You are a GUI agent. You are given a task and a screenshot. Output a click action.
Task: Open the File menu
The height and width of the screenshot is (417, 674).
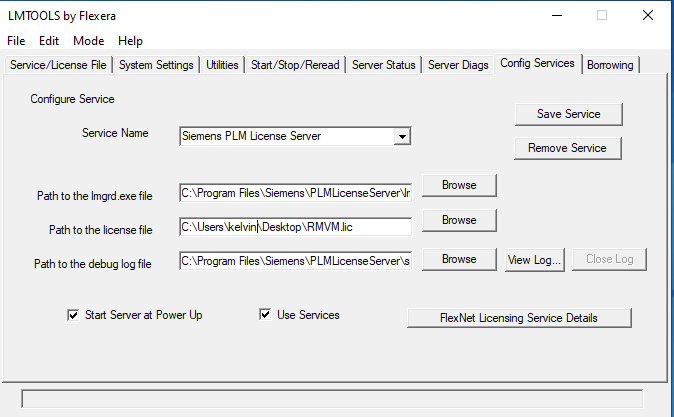coord(16,41)
